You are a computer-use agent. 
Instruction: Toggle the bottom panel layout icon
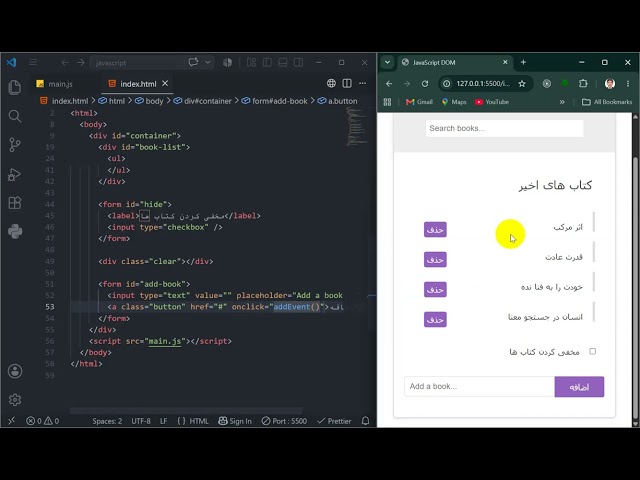click(282, 62)
